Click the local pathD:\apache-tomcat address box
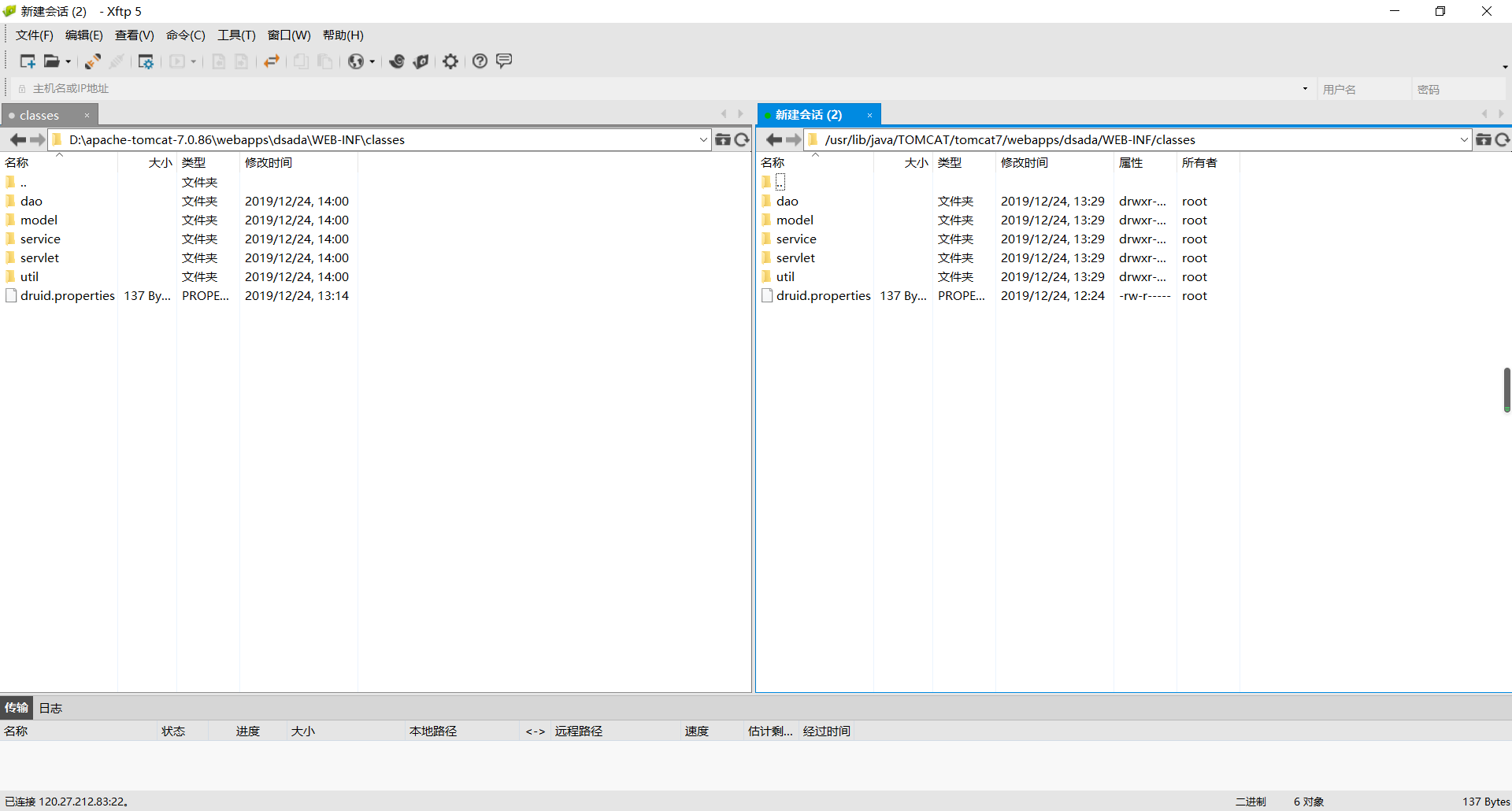The height and width of the screenshot is (811, 1512). pos(380,140)
